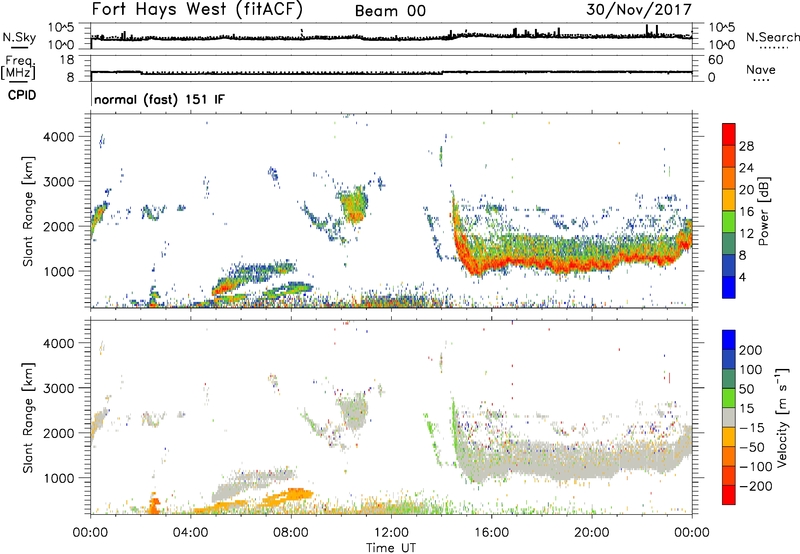This screenshot has height=554, width=800.
Task: Pick the −50 to −100 orange velocity swatch
Action: pos(729,456)
